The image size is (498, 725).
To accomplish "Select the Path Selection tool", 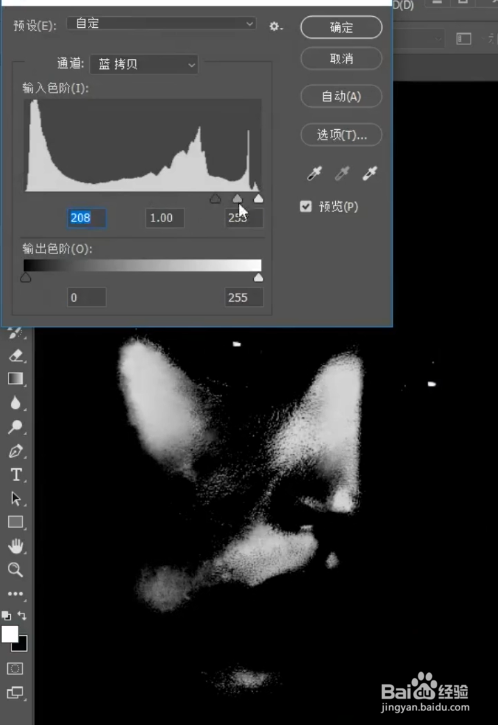I will (16, 498).
